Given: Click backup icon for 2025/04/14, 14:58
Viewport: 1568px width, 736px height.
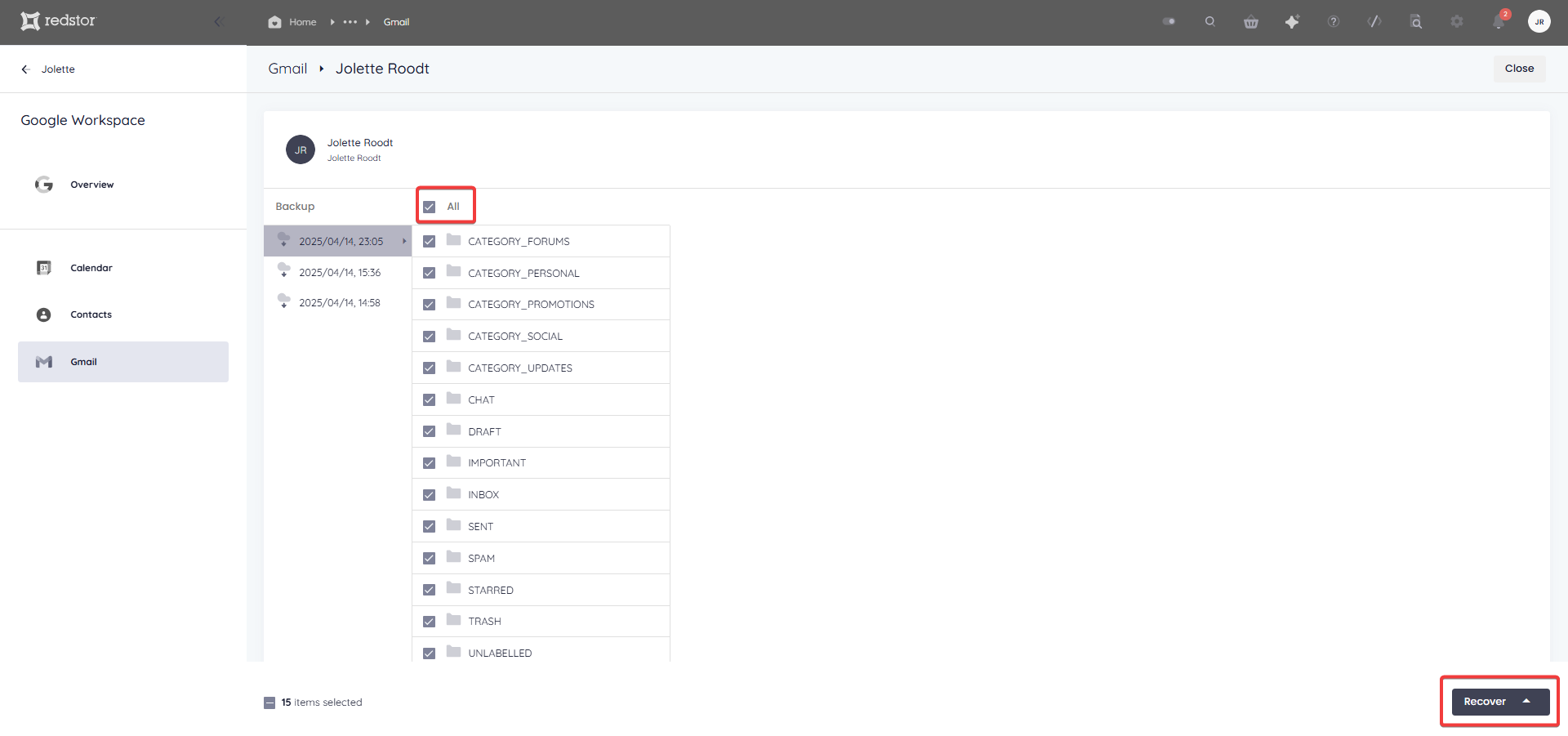Looking at the screenshot, I should tap(284, 301).
